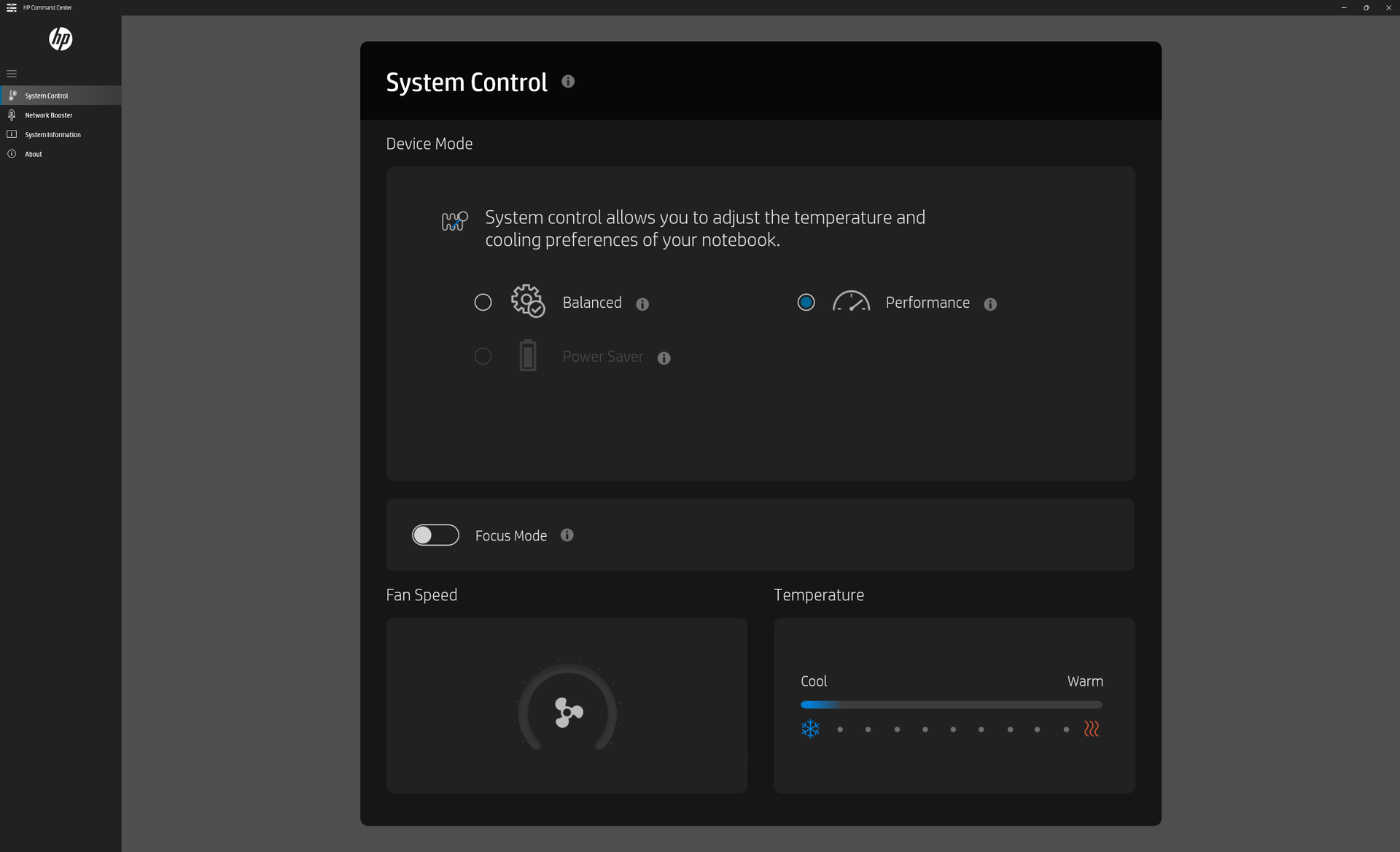Click the System Information sidebar icon

pos(12,134)
